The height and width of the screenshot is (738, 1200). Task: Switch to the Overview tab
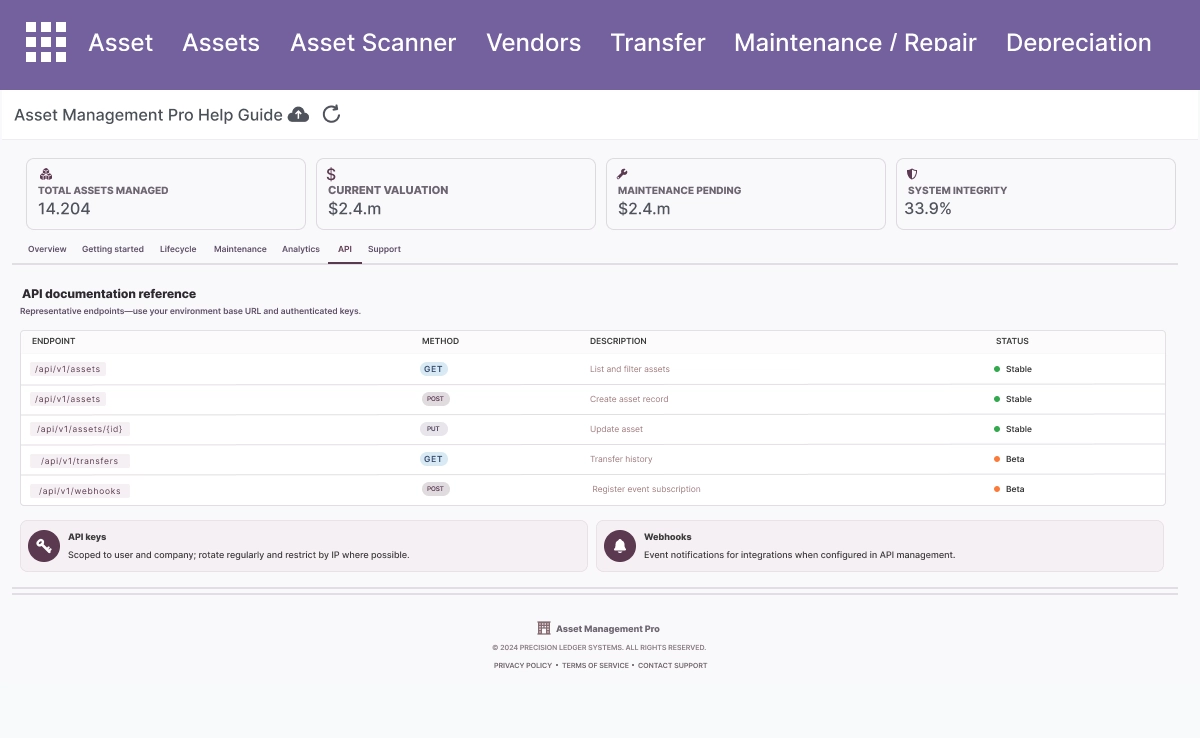click(47, 249)
